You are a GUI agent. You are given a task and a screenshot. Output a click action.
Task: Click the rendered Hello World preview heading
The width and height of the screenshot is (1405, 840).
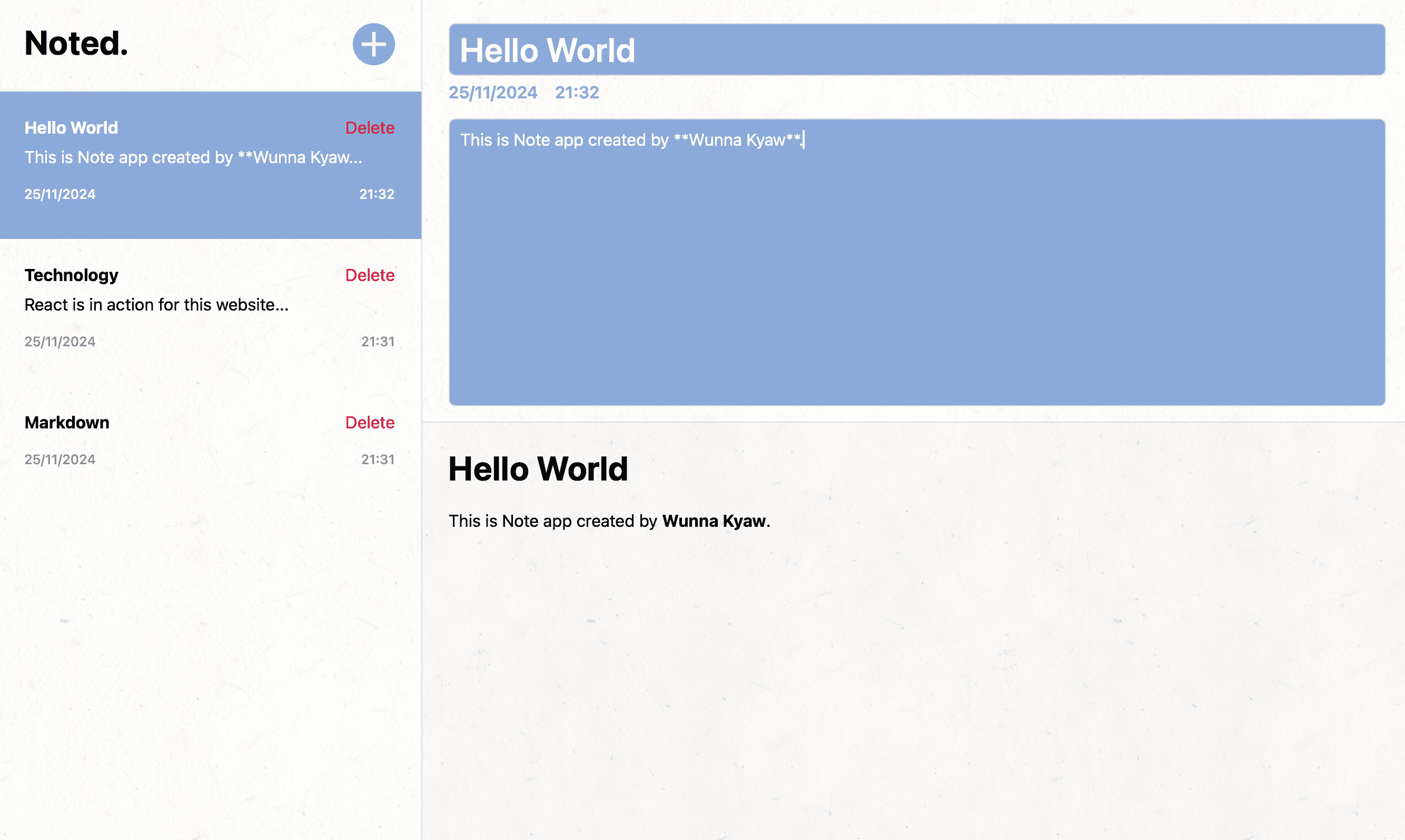[x=538, y=468]
